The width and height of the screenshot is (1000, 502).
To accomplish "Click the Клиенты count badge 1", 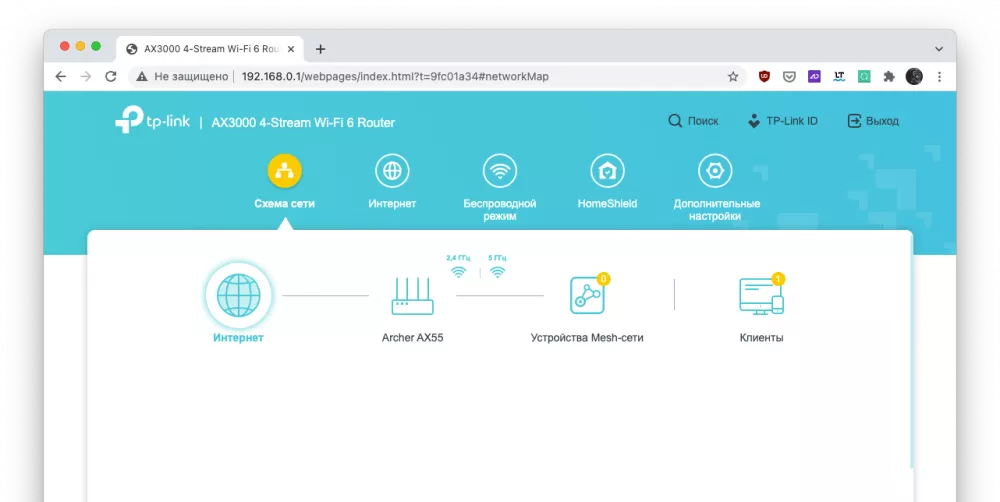I will (x=777, y=279).
